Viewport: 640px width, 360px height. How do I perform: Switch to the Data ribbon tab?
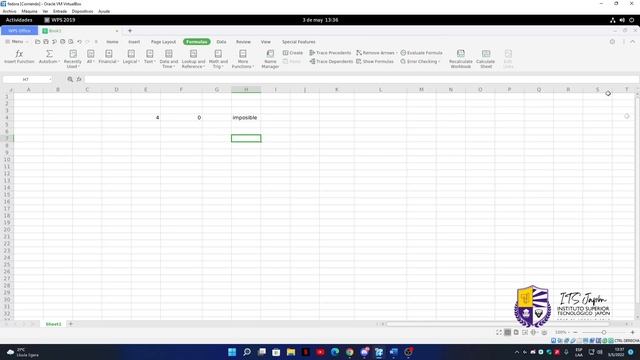click(x=221, y=42)
